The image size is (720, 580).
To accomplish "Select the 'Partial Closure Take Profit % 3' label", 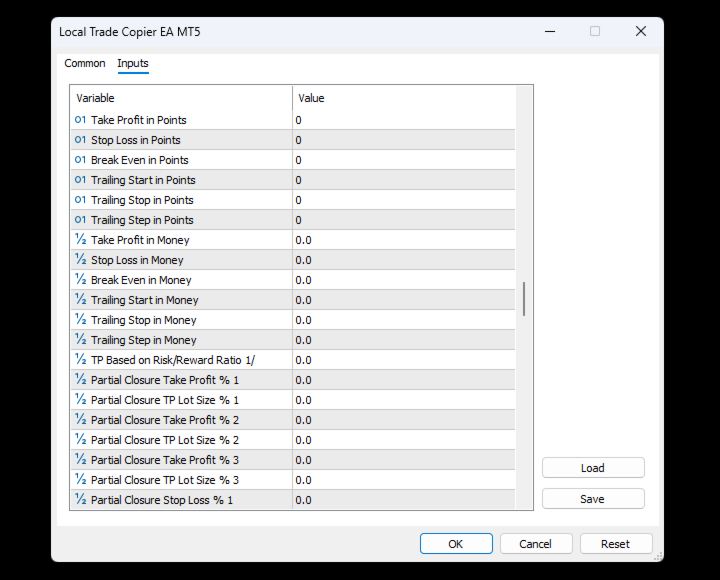I will point(165,460).
